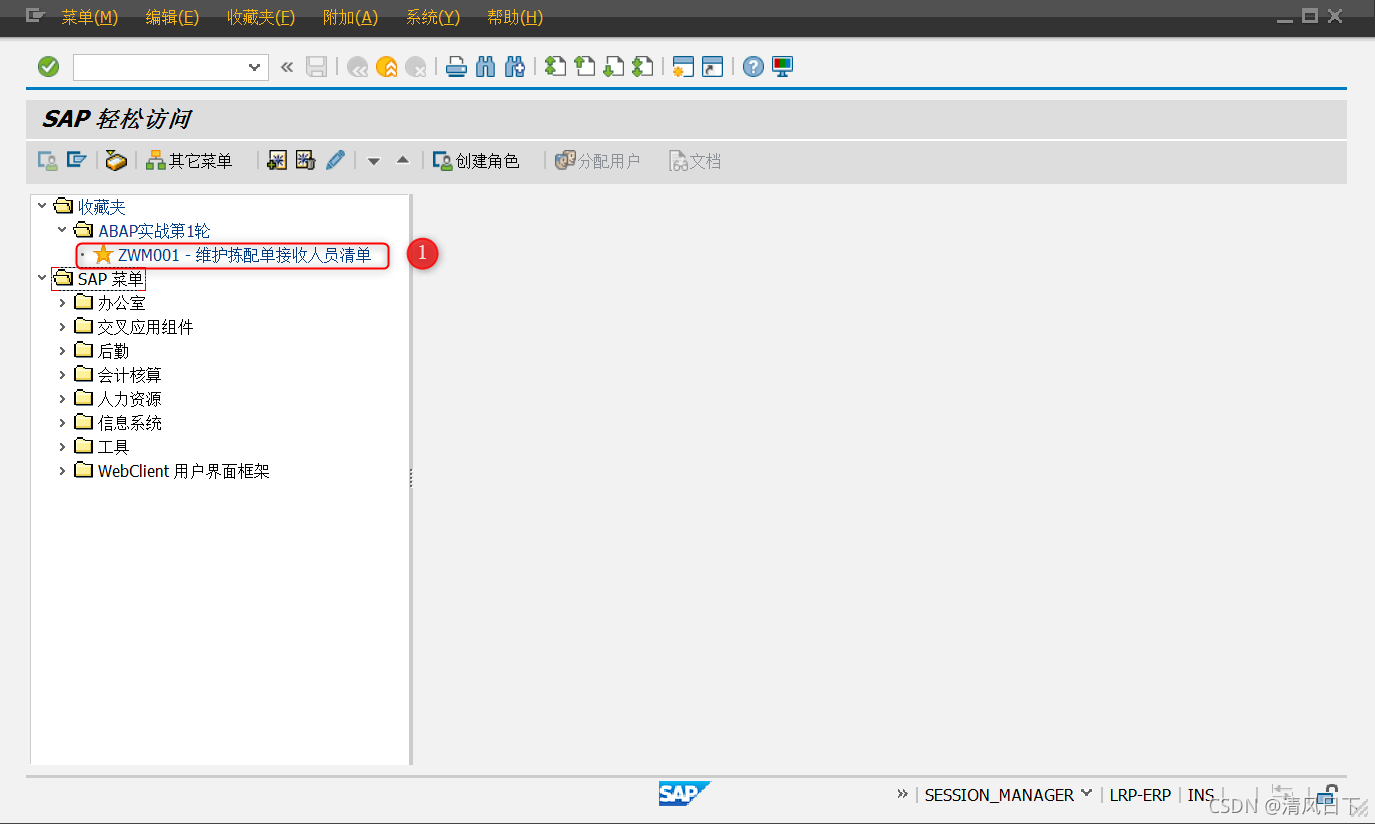Screen dimensions: 1375x824
Task: Toggle the INS insert mode indicator
Action: point(1201,795)
